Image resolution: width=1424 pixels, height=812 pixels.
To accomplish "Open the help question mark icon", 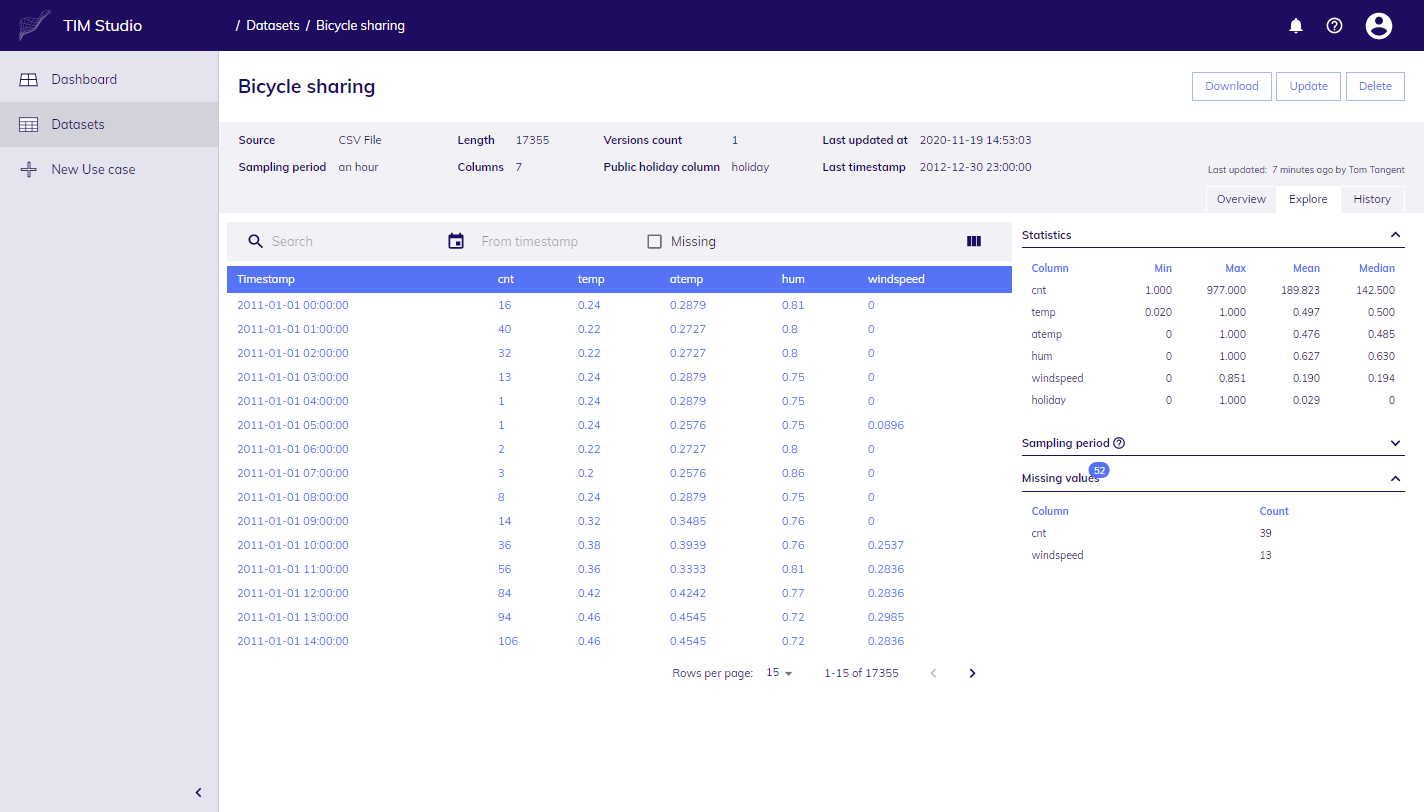I will pyautogui.click(x=1334, y=26).
